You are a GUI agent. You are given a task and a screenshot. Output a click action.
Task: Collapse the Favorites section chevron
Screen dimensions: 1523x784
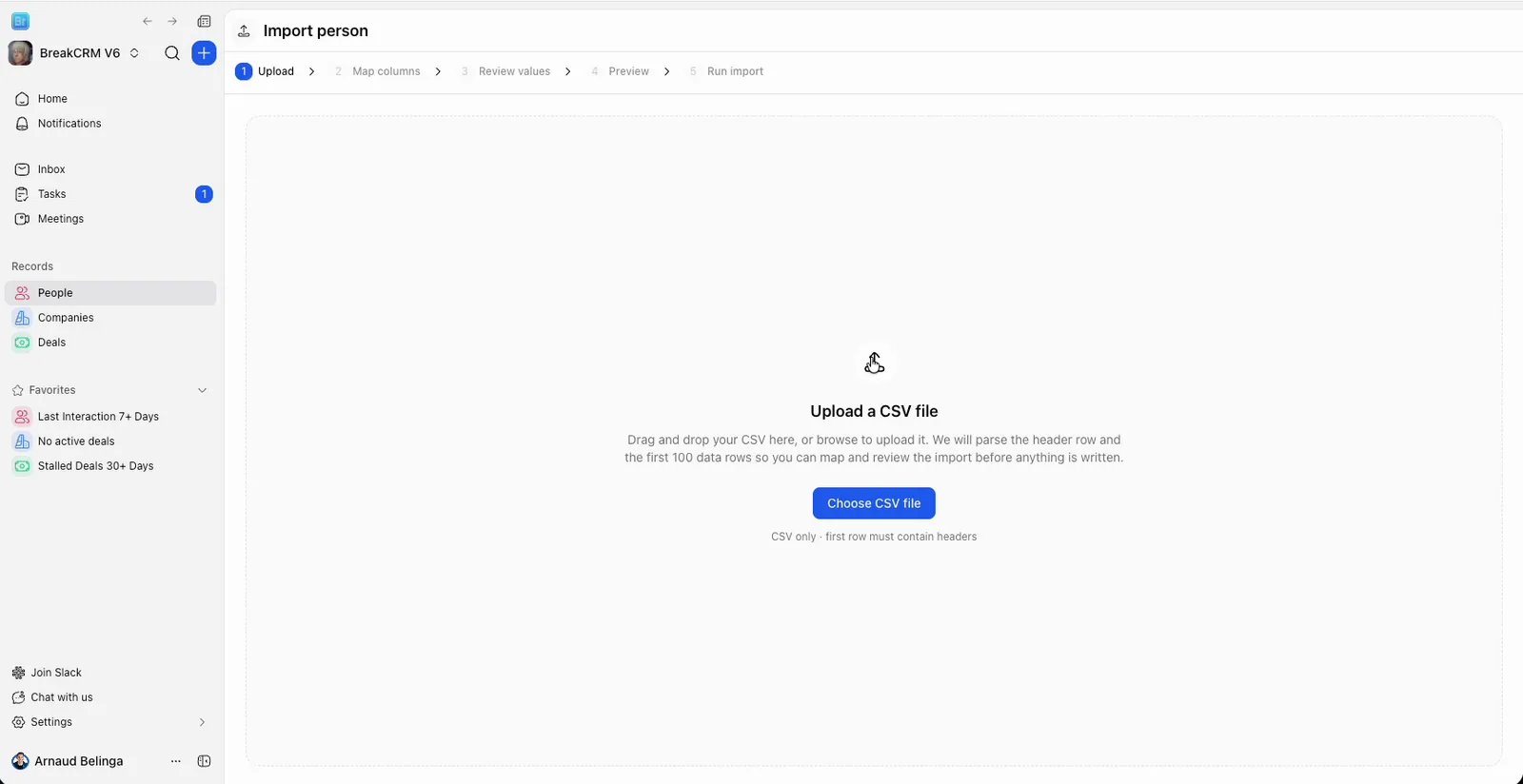pos(202,390)
